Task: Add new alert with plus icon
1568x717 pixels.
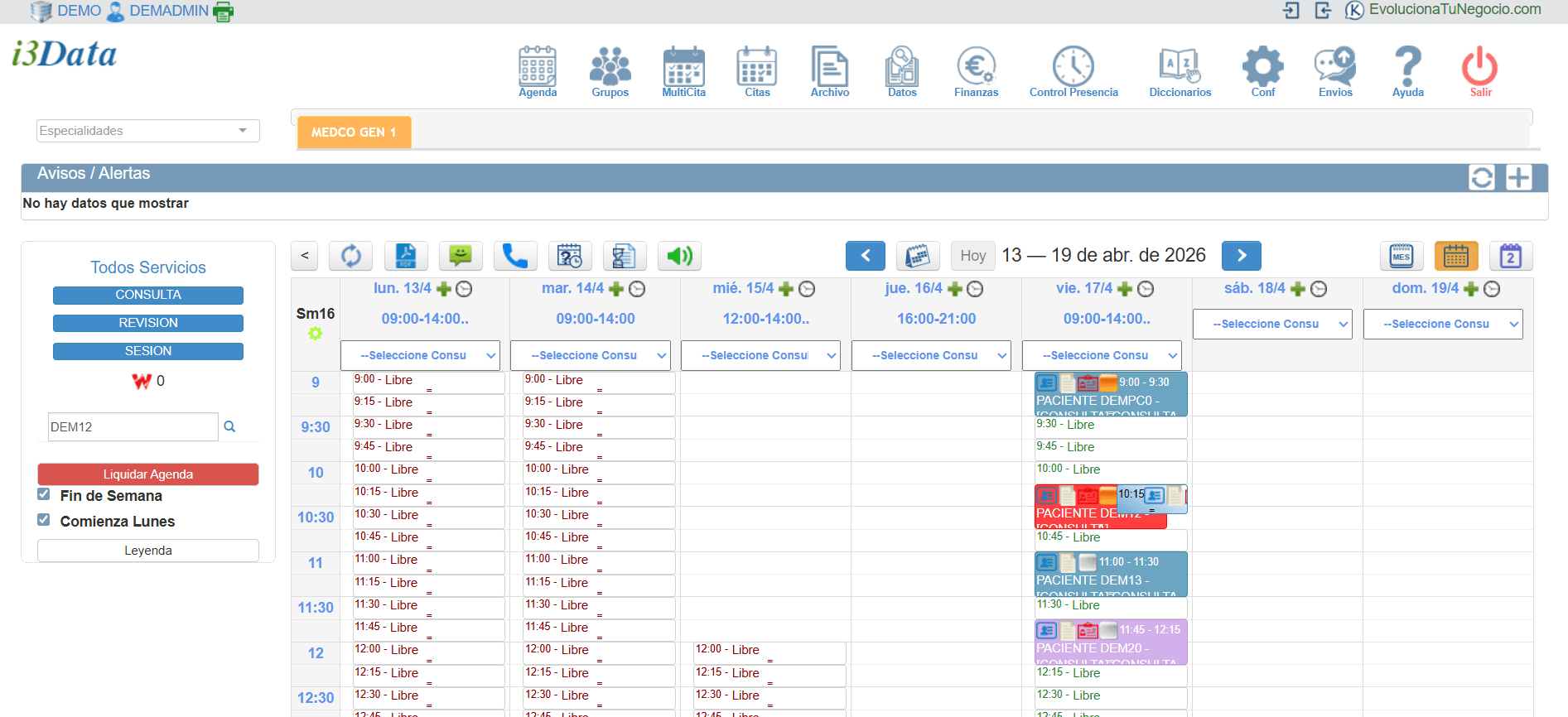Action: [x=1518, y=178]
